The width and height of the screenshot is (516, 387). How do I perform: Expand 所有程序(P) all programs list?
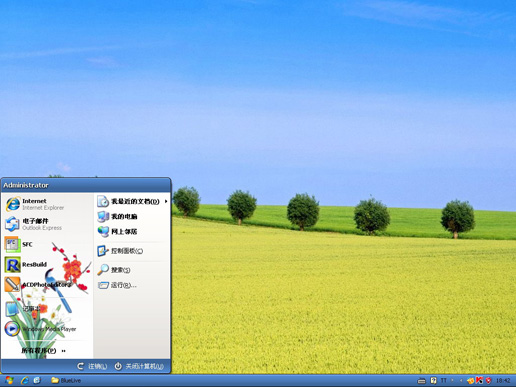[x=44, y=351]
